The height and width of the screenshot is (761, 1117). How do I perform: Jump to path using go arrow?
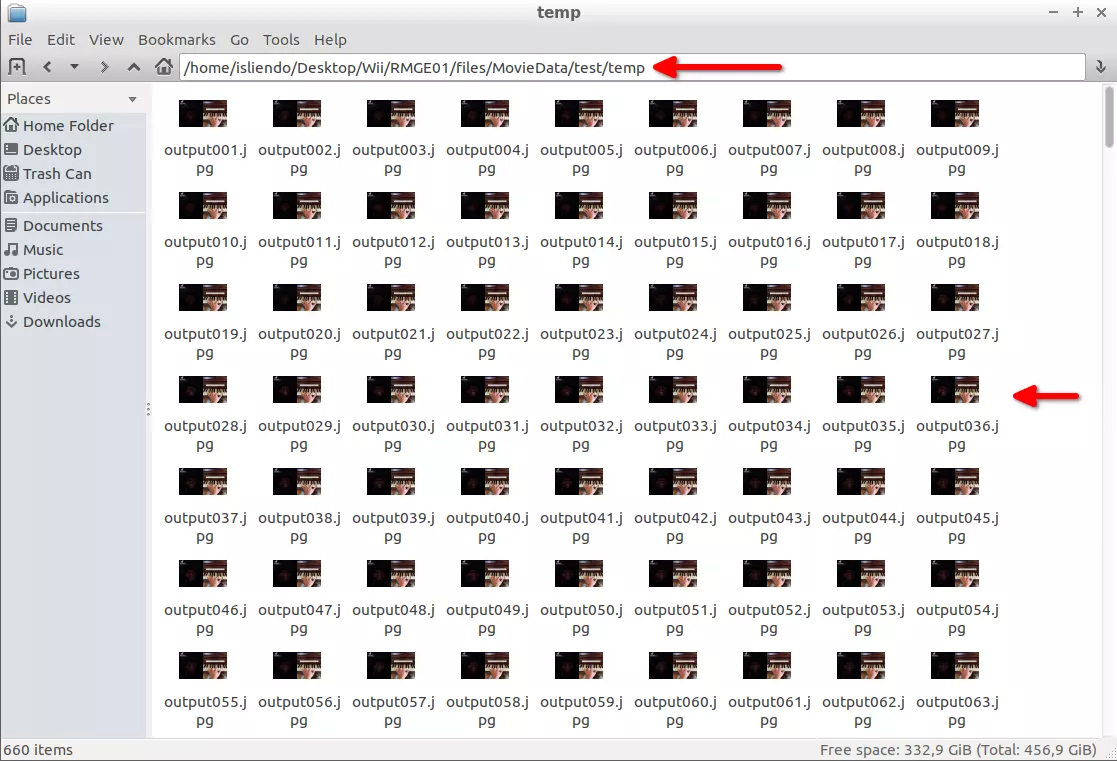[x=1101, y=67]
